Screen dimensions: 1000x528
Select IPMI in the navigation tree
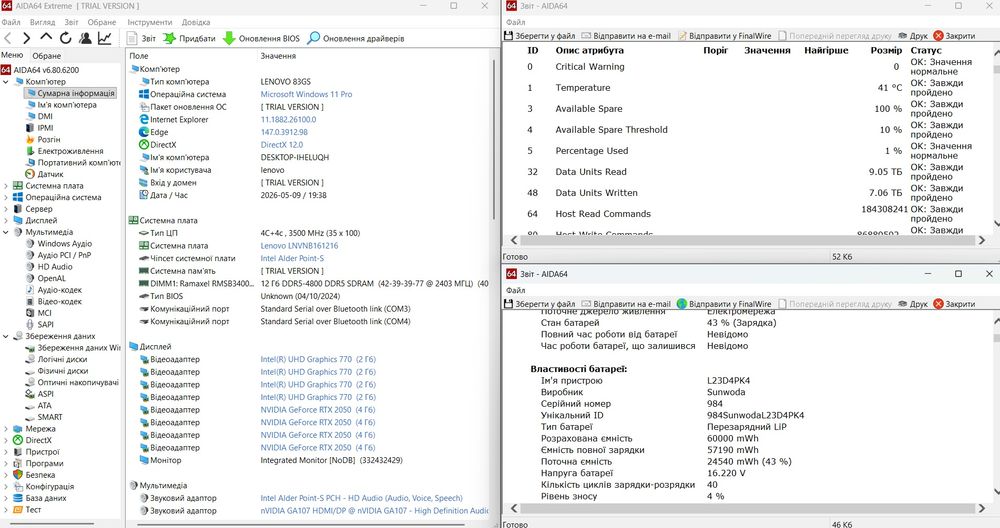tap(45, 128)
